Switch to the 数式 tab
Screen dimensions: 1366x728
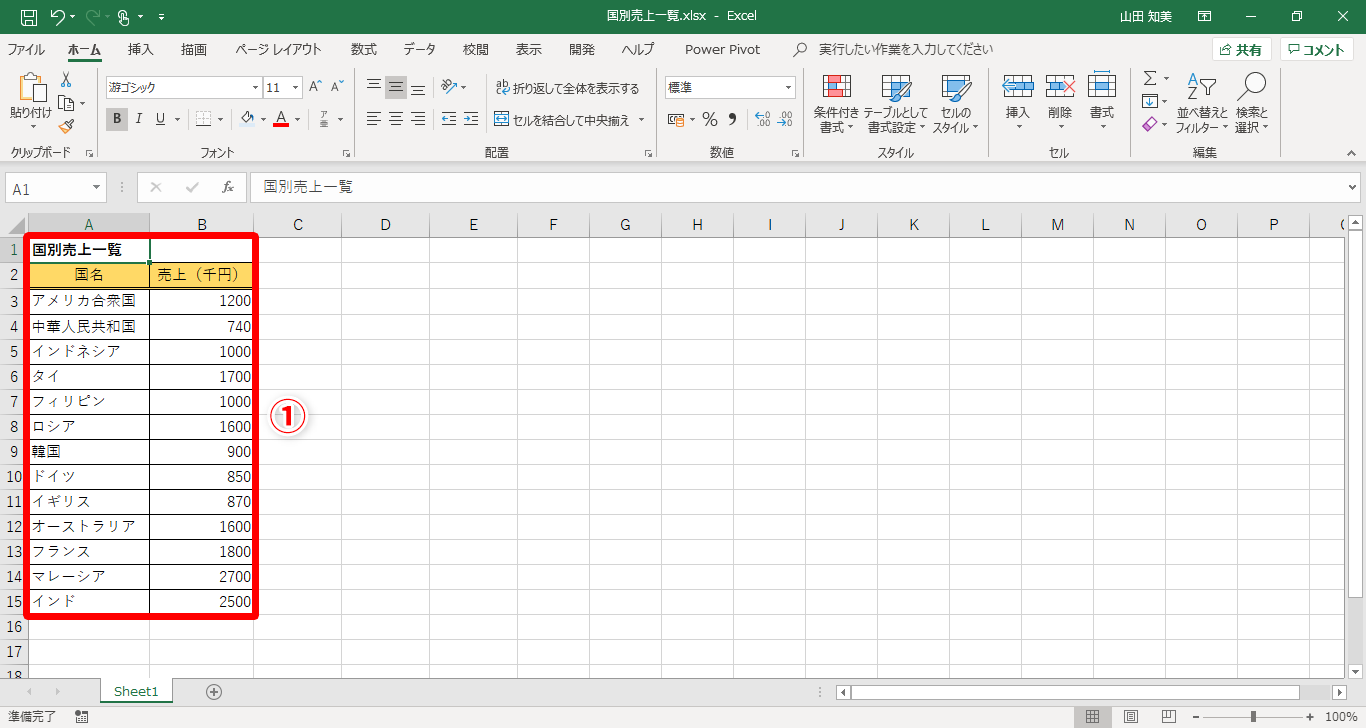point(364,49)
